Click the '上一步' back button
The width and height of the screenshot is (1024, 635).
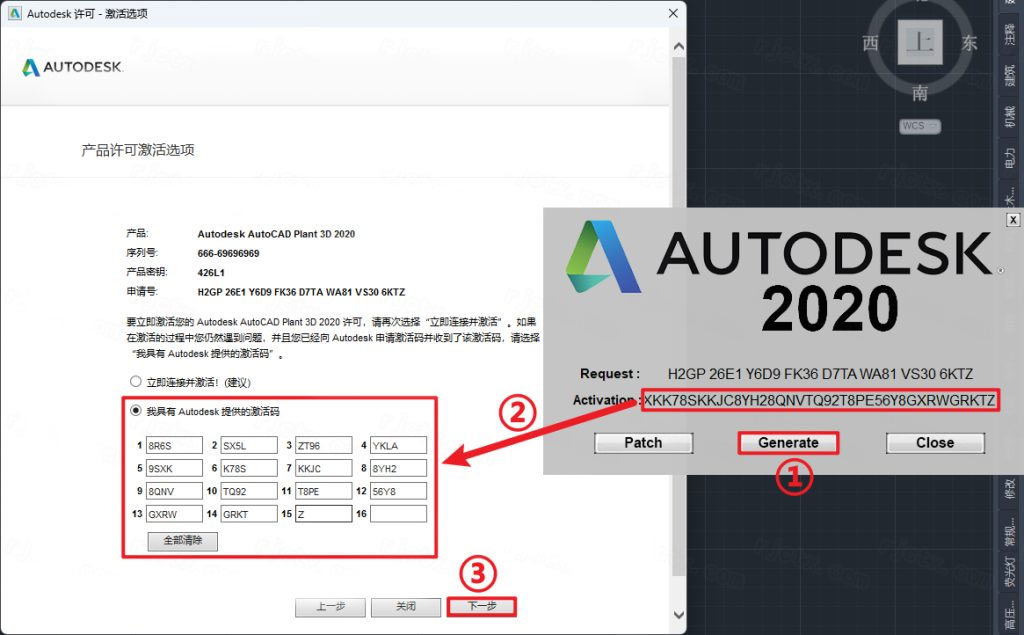[x=330, y=607]
